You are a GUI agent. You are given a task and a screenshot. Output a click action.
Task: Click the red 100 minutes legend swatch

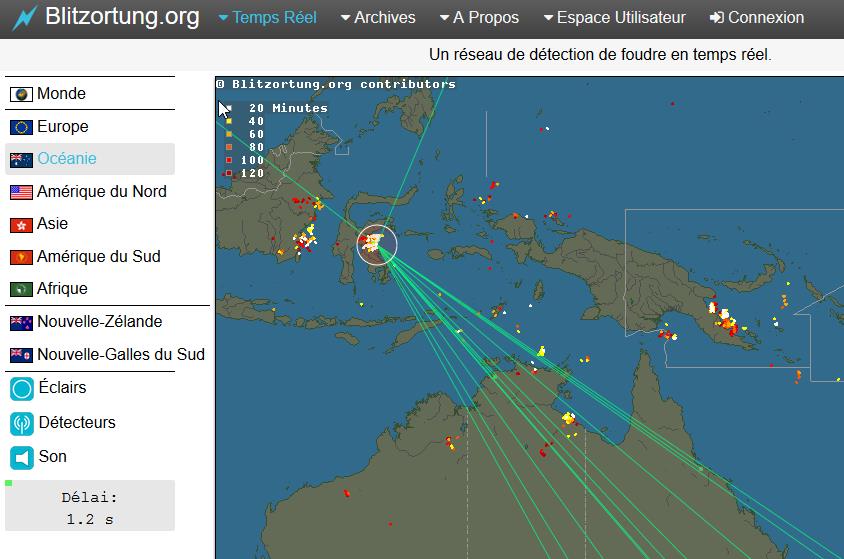[229, 160]
